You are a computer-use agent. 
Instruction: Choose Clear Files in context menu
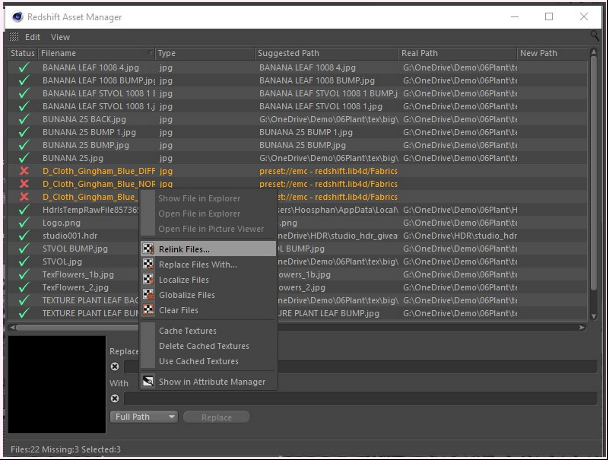point(208,310)
